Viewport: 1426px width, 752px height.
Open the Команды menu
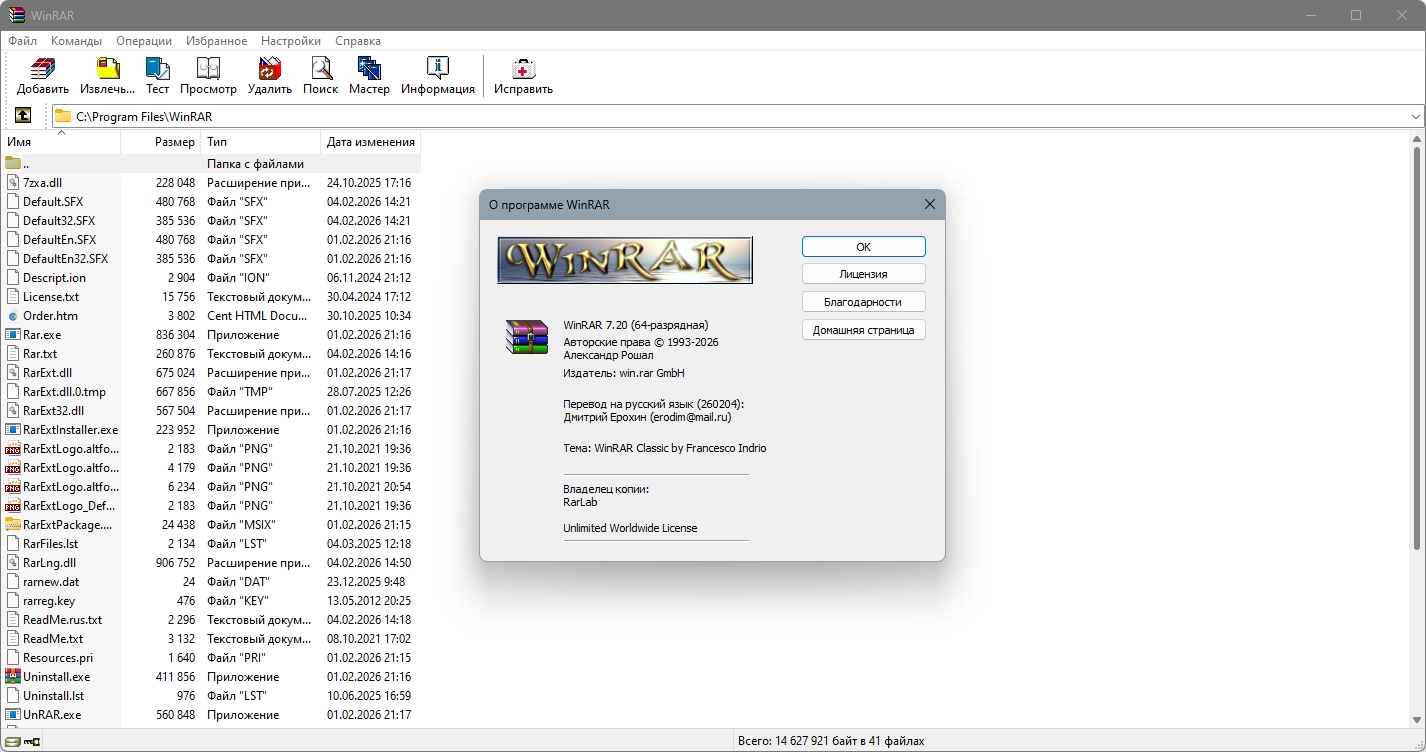77,41
